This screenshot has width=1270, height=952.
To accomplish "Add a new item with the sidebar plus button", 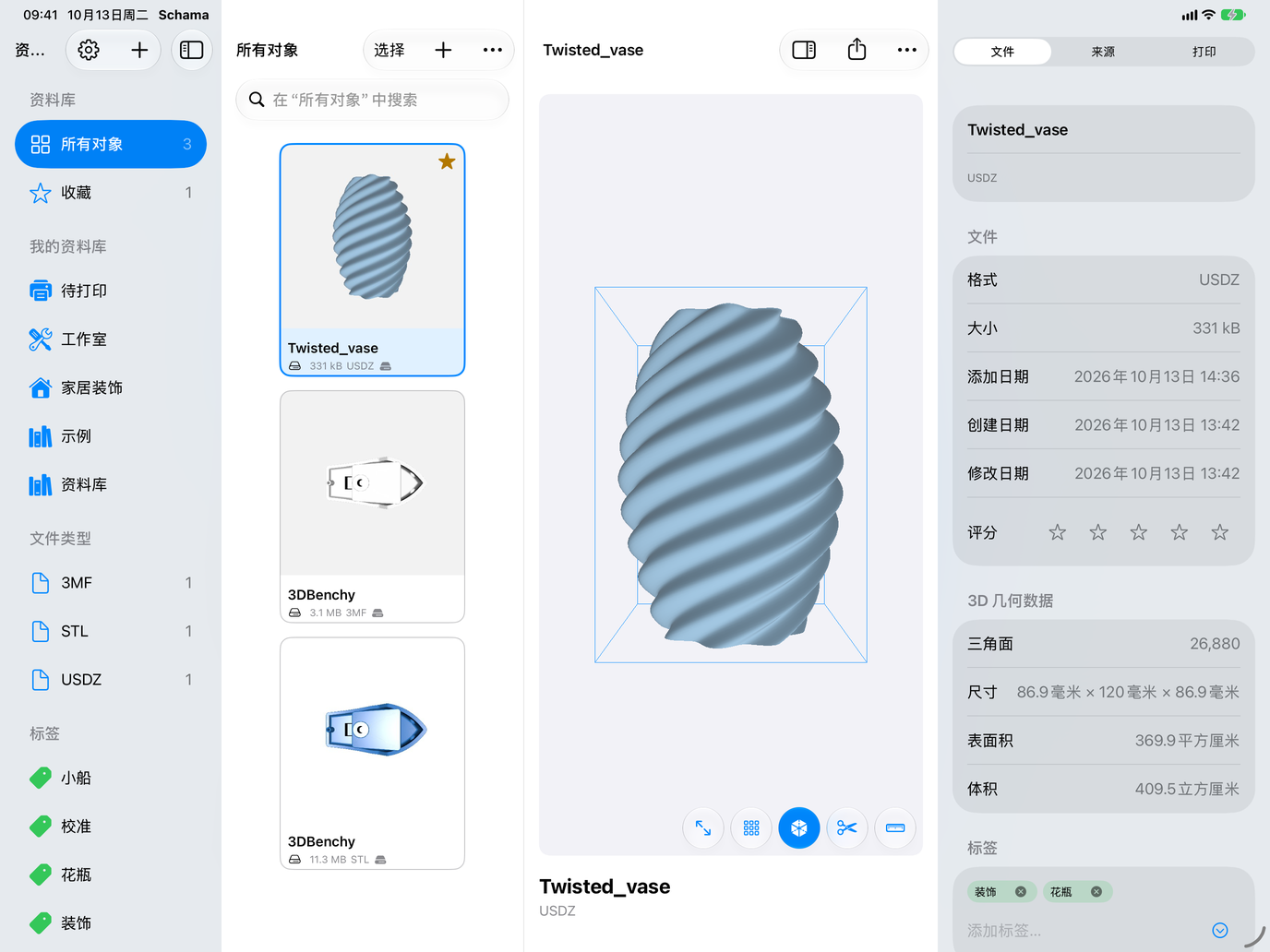I will pyautogui.click(x=139, y=50).
